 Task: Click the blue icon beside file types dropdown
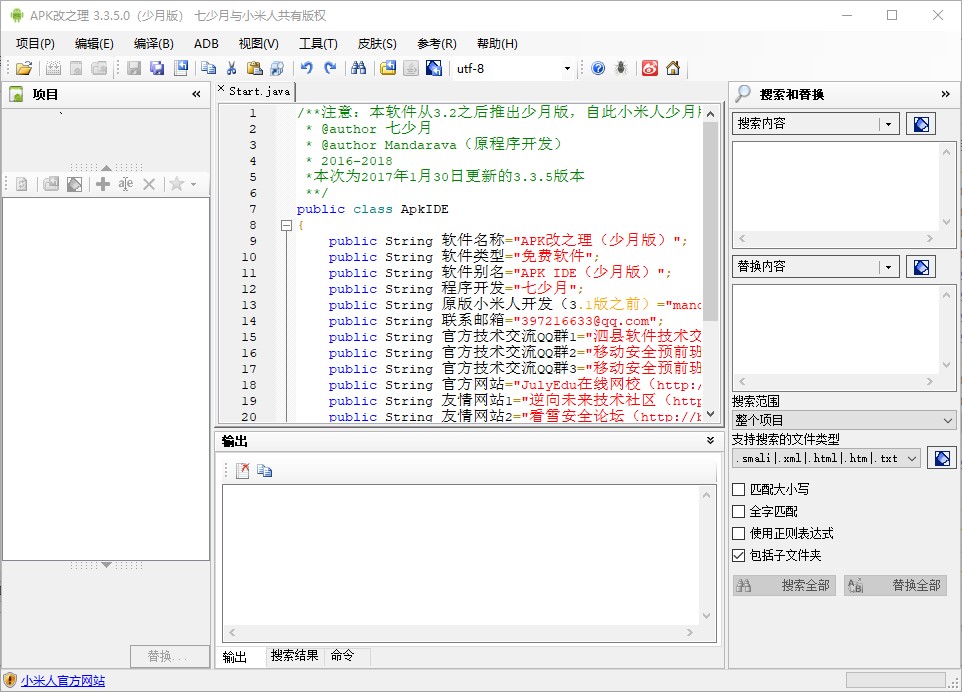click(x=942, y=458)
